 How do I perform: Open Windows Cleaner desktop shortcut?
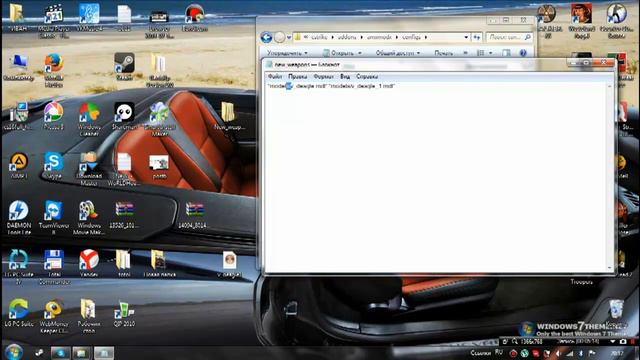coord(89,119)
